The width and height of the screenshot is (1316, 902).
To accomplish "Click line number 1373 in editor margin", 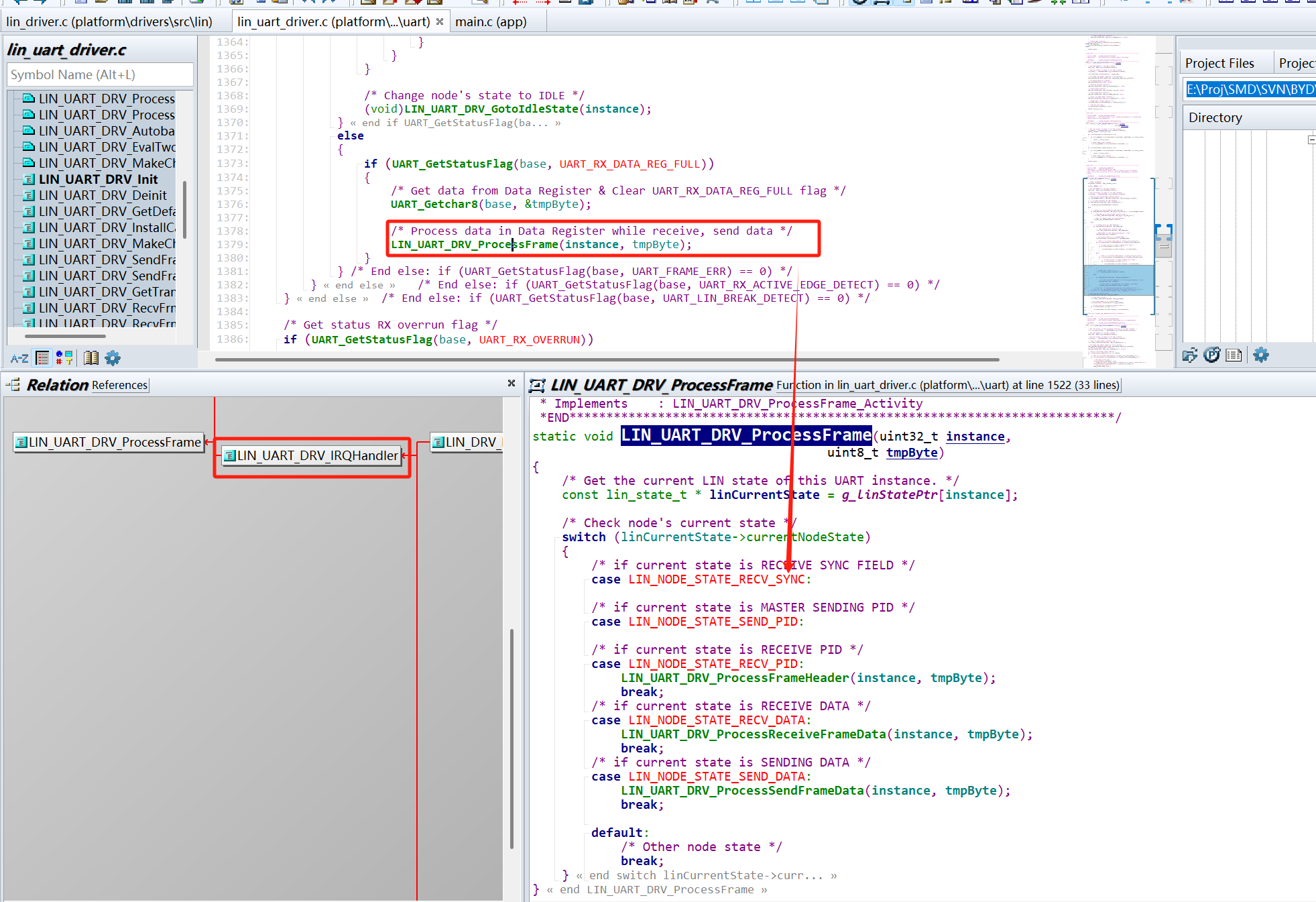I will point(231,164).
